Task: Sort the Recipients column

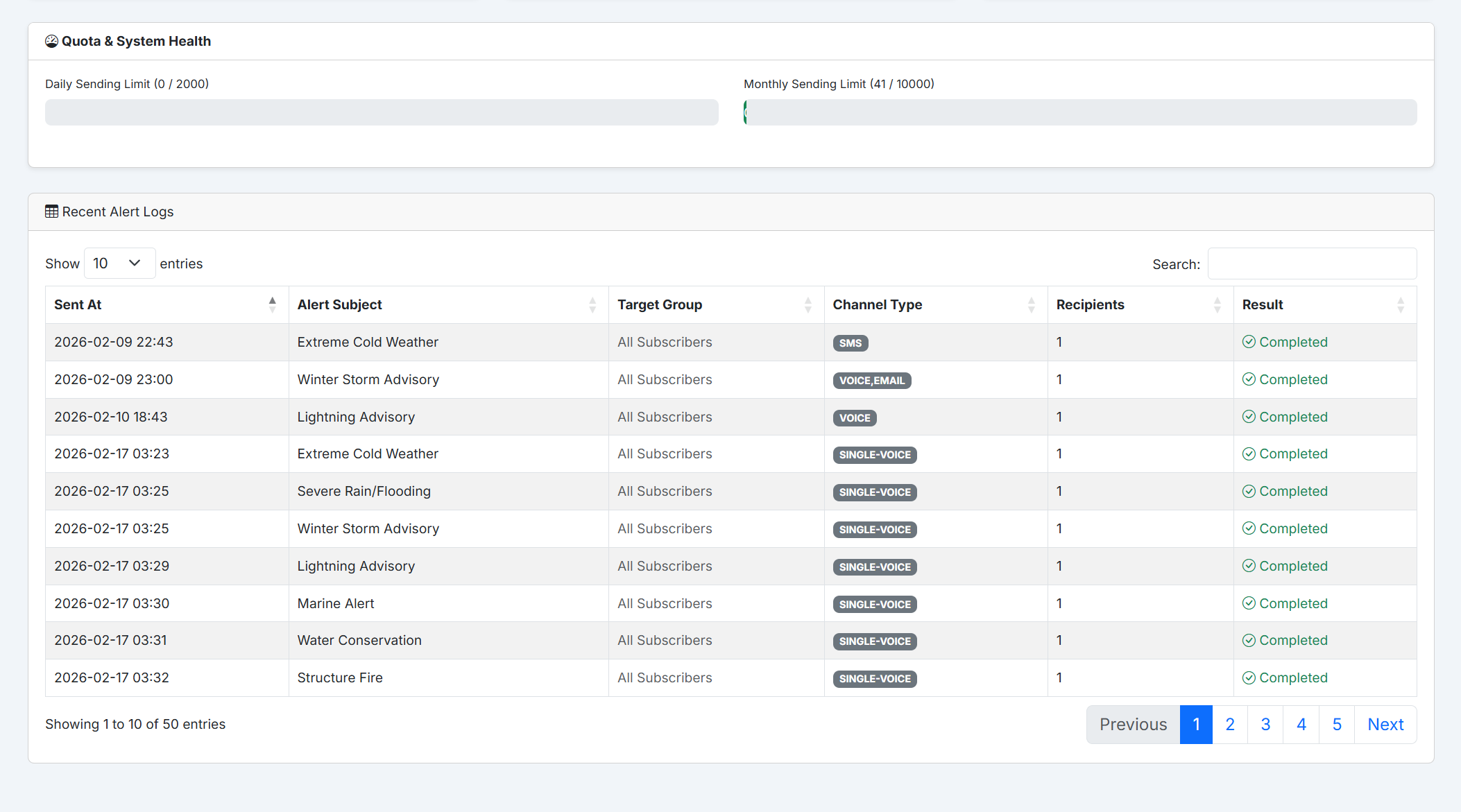Action: [x=1217, y=305]
